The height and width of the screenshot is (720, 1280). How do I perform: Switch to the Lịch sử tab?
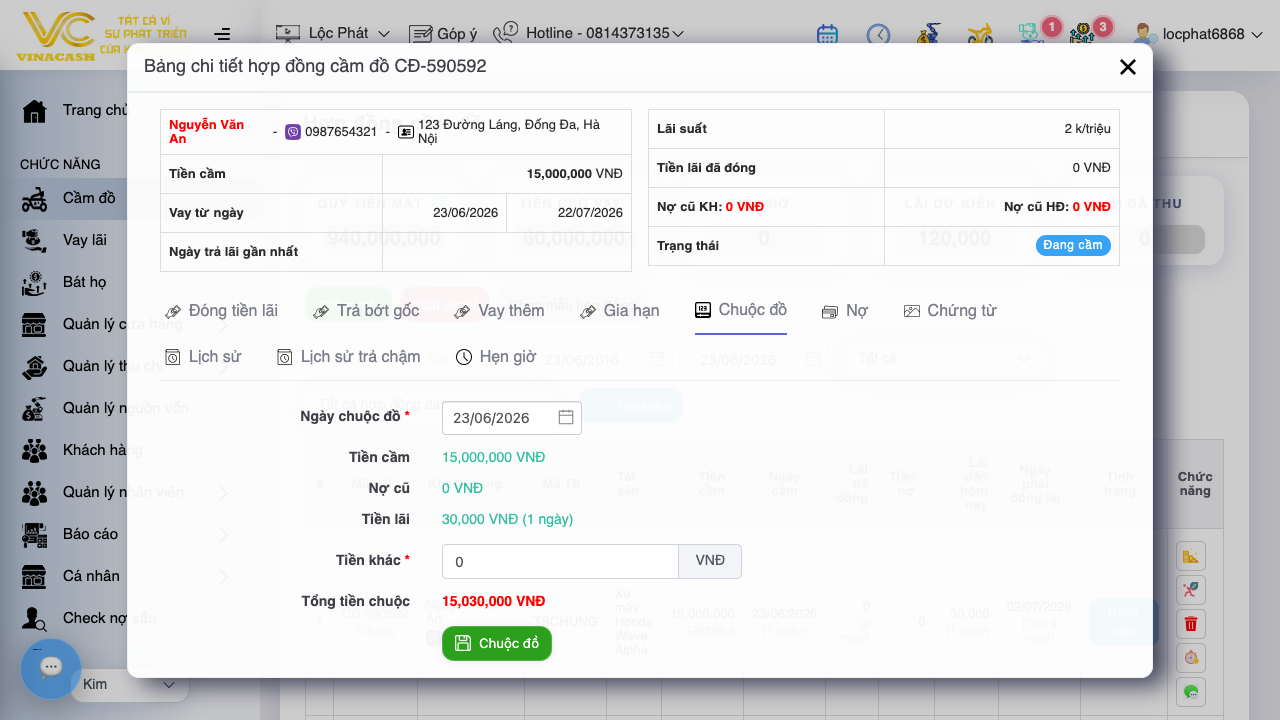pyautogui.click(x=203, y=357)
